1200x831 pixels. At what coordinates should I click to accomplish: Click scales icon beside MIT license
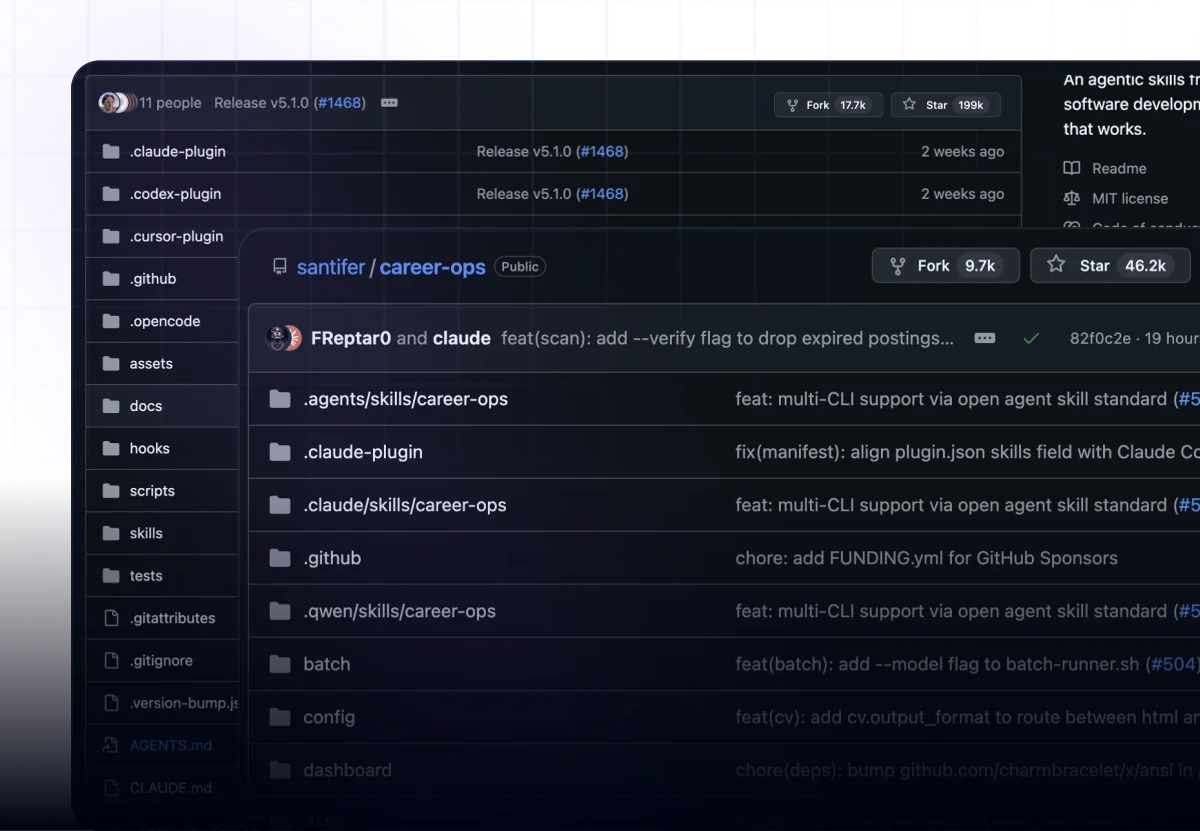[1072, 199]
